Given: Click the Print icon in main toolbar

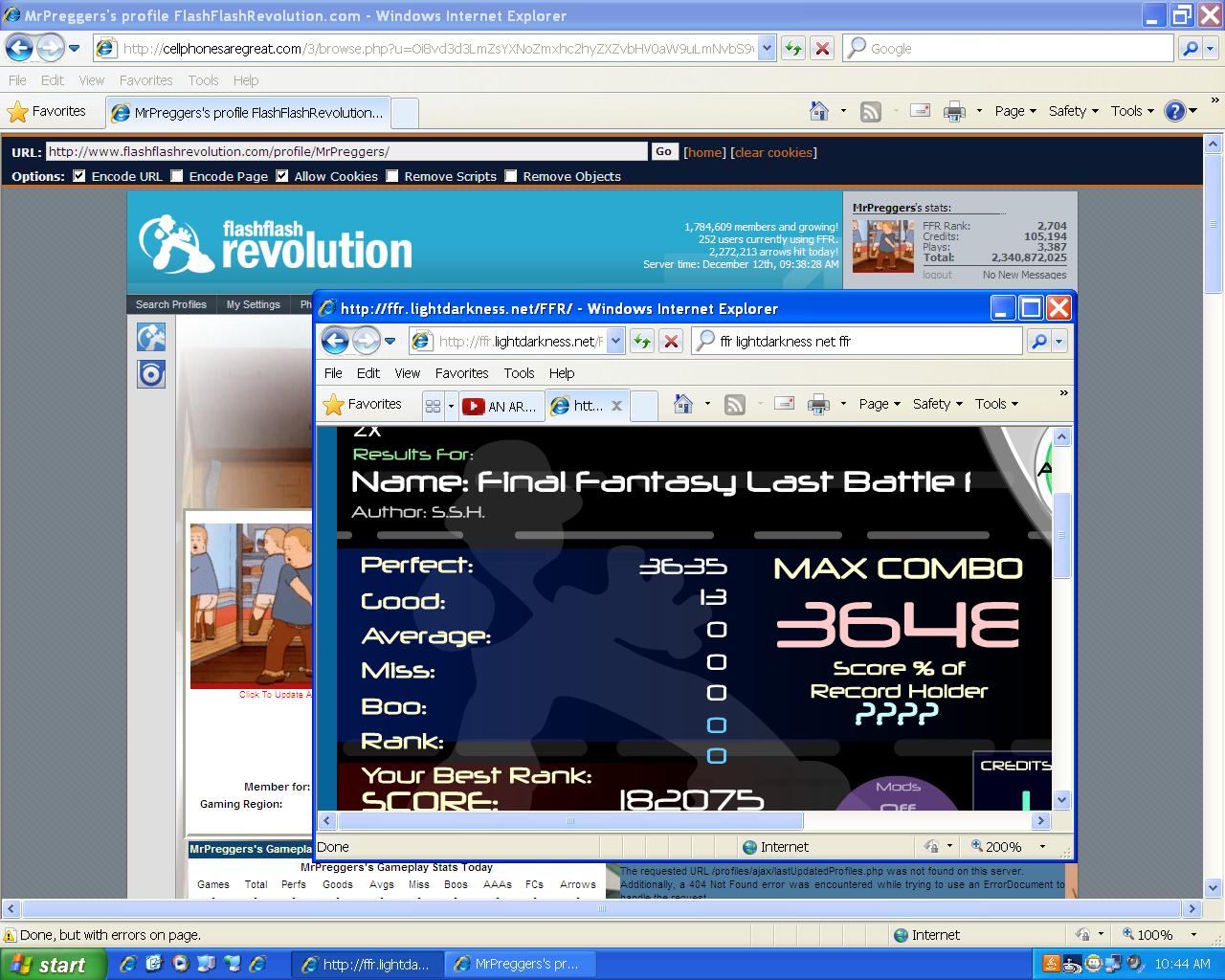Looking at the screenshot, I should pyautogui.click(x=954, y=111).
